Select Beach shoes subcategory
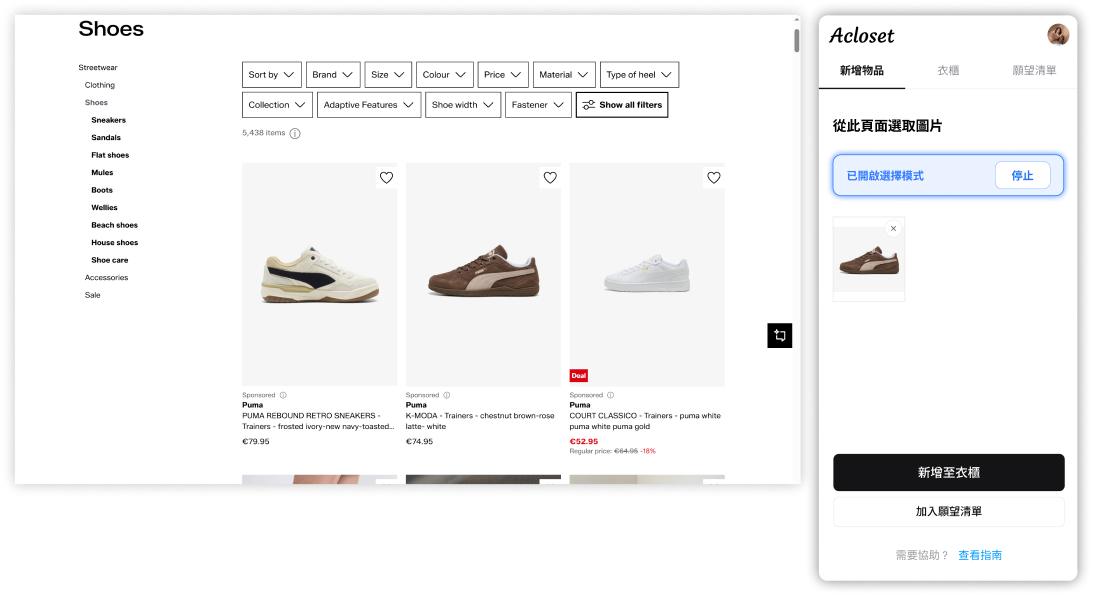Screen dimensions: 1093x596 (114, 224)
